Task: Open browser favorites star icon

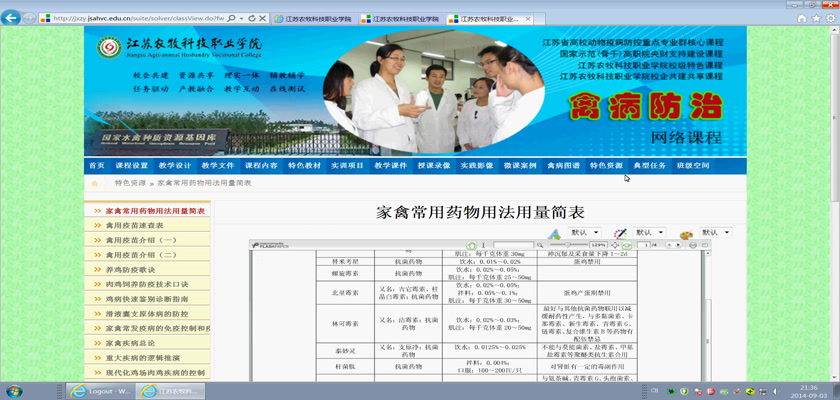Action: tap(816, 18)
